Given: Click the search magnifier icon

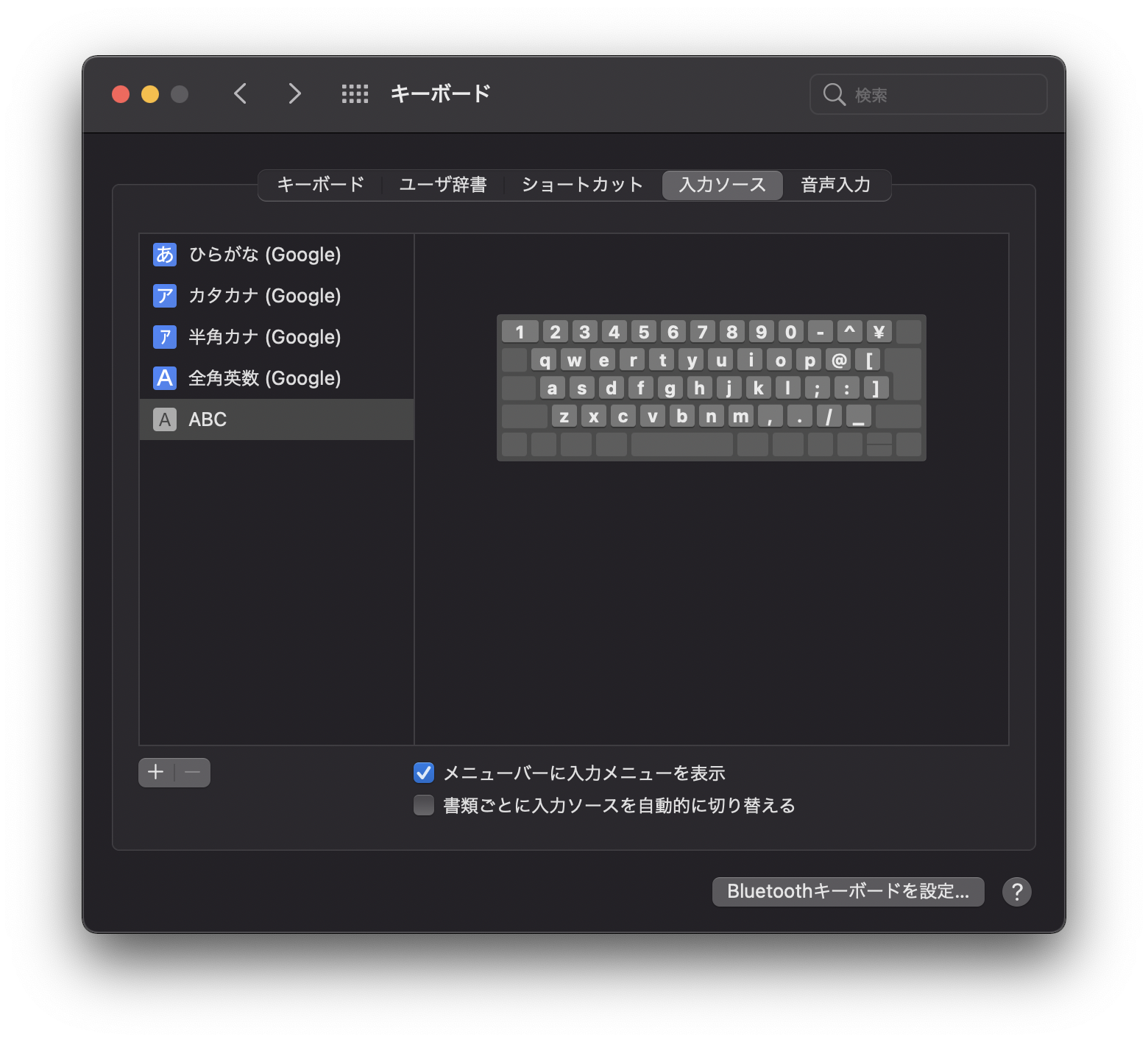Looking at the screenshot, I should 834,93.
